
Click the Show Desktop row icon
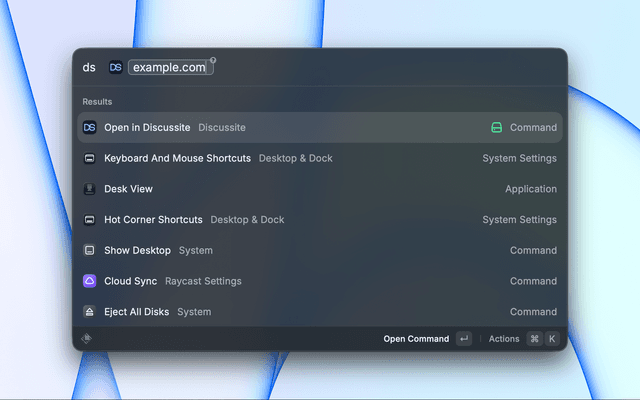tap(89, 250)
